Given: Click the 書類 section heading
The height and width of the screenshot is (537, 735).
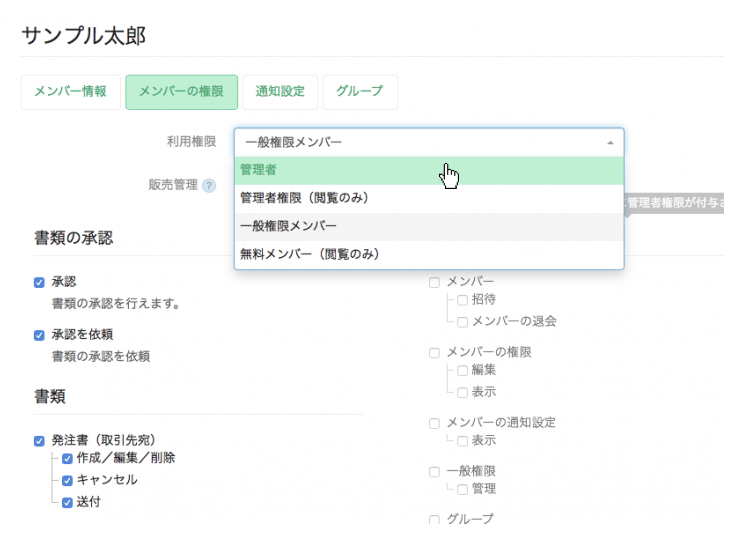Looking at the screenshot, I should [50, 397].
